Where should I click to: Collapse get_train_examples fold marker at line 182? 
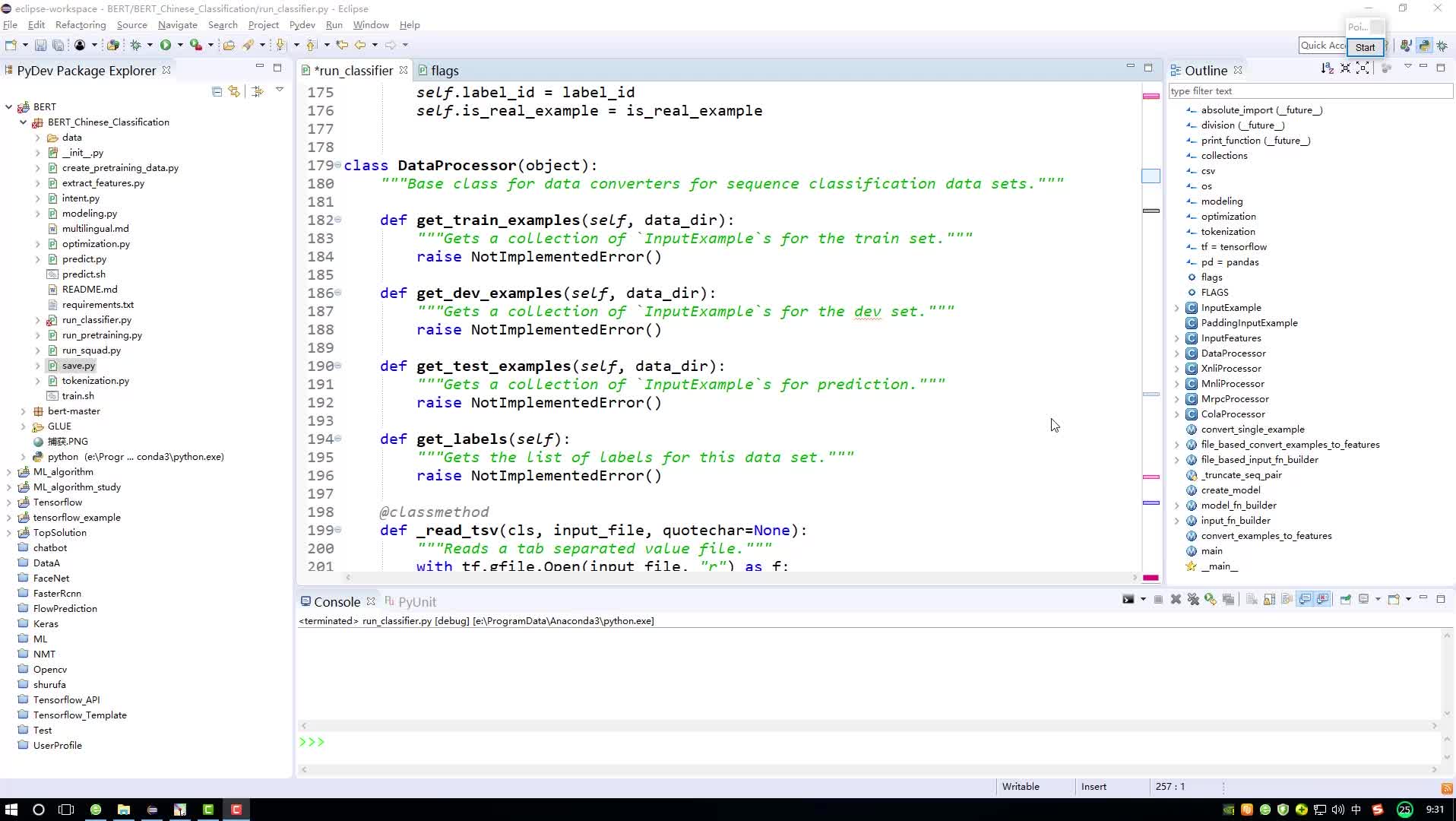coord(338,220)
